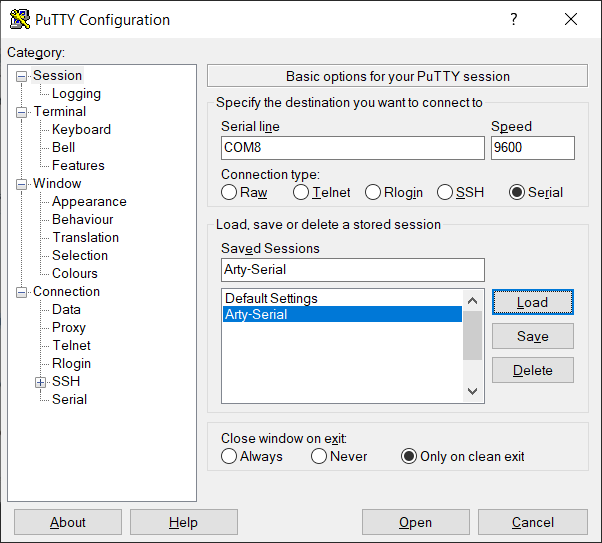This screenshot has width=602, height=543.
Task: Click the saved sessions list scrollbar thumb
Action: tap(473, 336)
